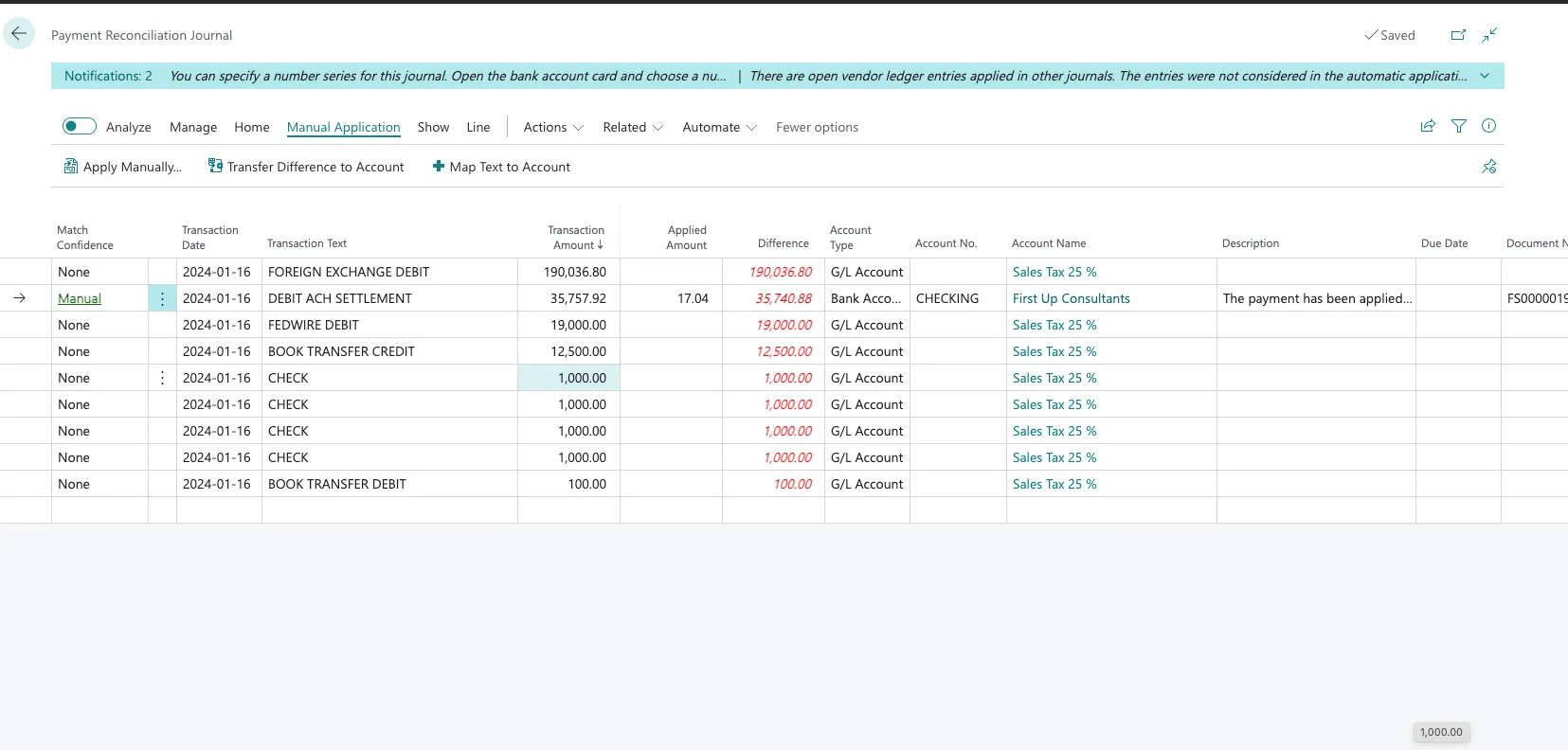Click the Account Type column header
Image resolution: width=1568 pixels, height=750 pixels.
click(x=851, y=238)
